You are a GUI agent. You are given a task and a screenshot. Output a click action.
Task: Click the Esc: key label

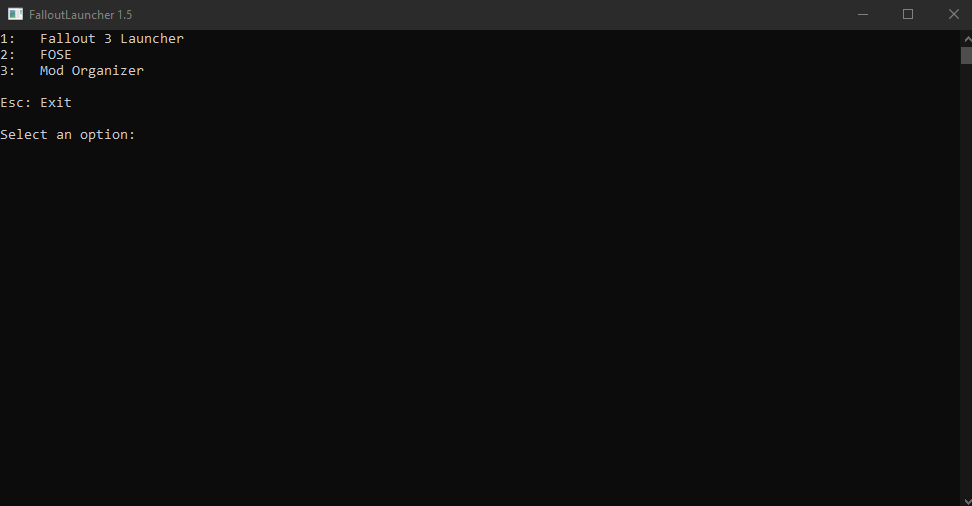16,102
